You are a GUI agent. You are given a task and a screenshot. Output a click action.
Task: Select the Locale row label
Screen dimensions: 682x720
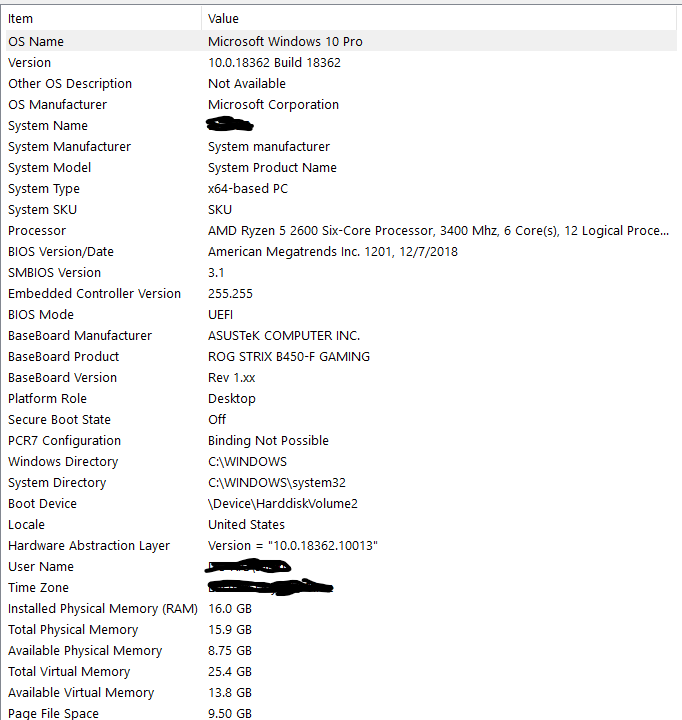click(x=26, y=525)
